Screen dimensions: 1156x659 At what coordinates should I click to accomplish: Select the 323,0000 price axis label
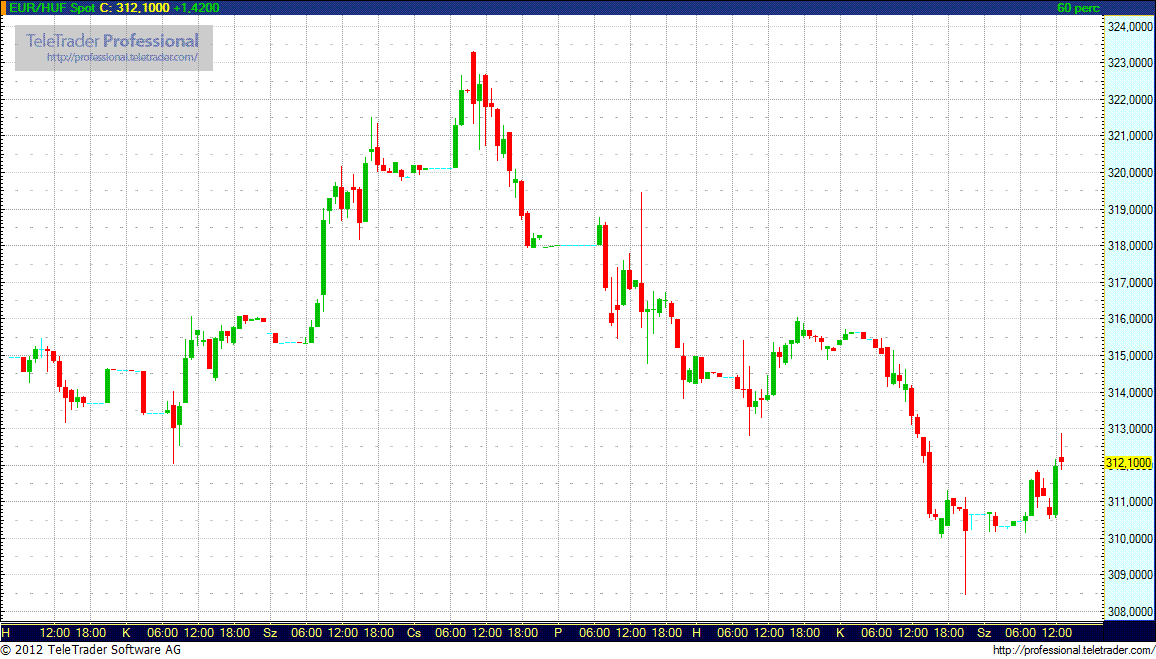coord(1129,63)
